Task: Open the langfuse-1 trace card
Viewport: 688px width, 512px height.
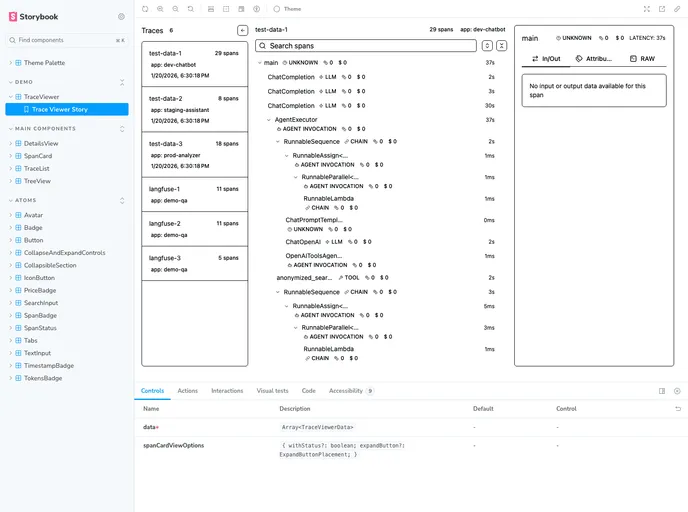Action: pos(194,194)
